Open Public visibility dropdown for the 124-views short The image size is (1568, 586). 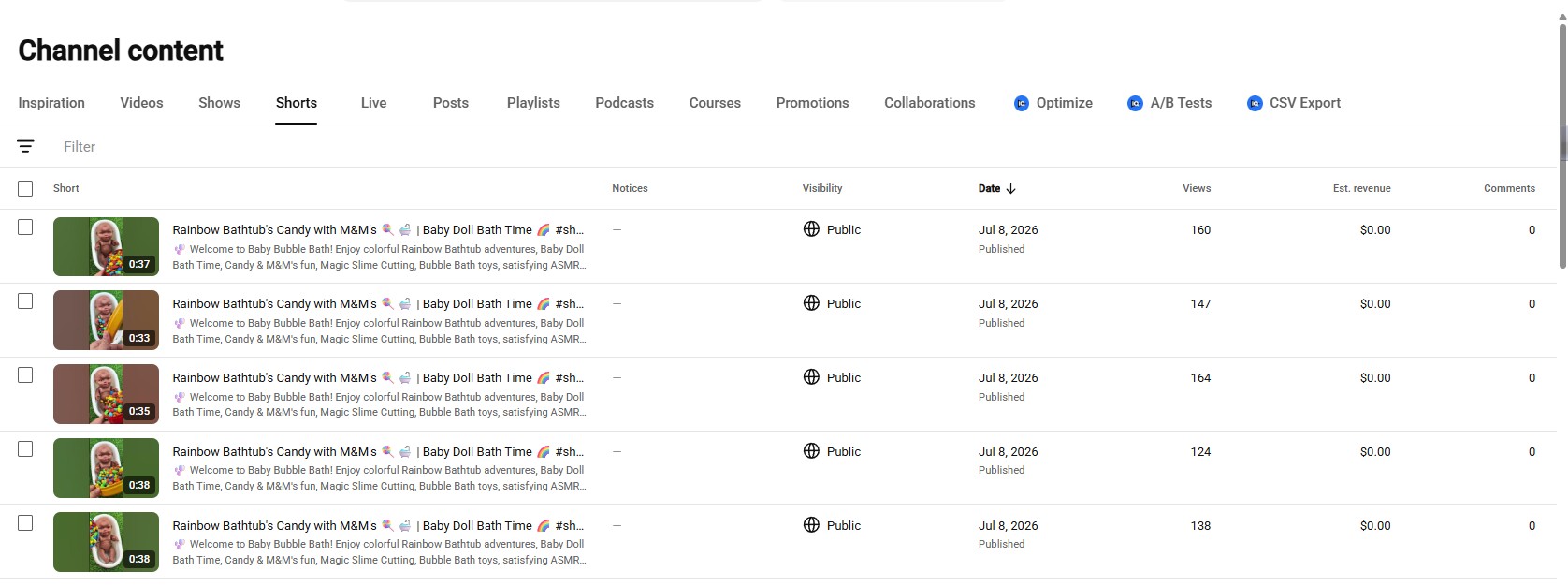[843, 451]
